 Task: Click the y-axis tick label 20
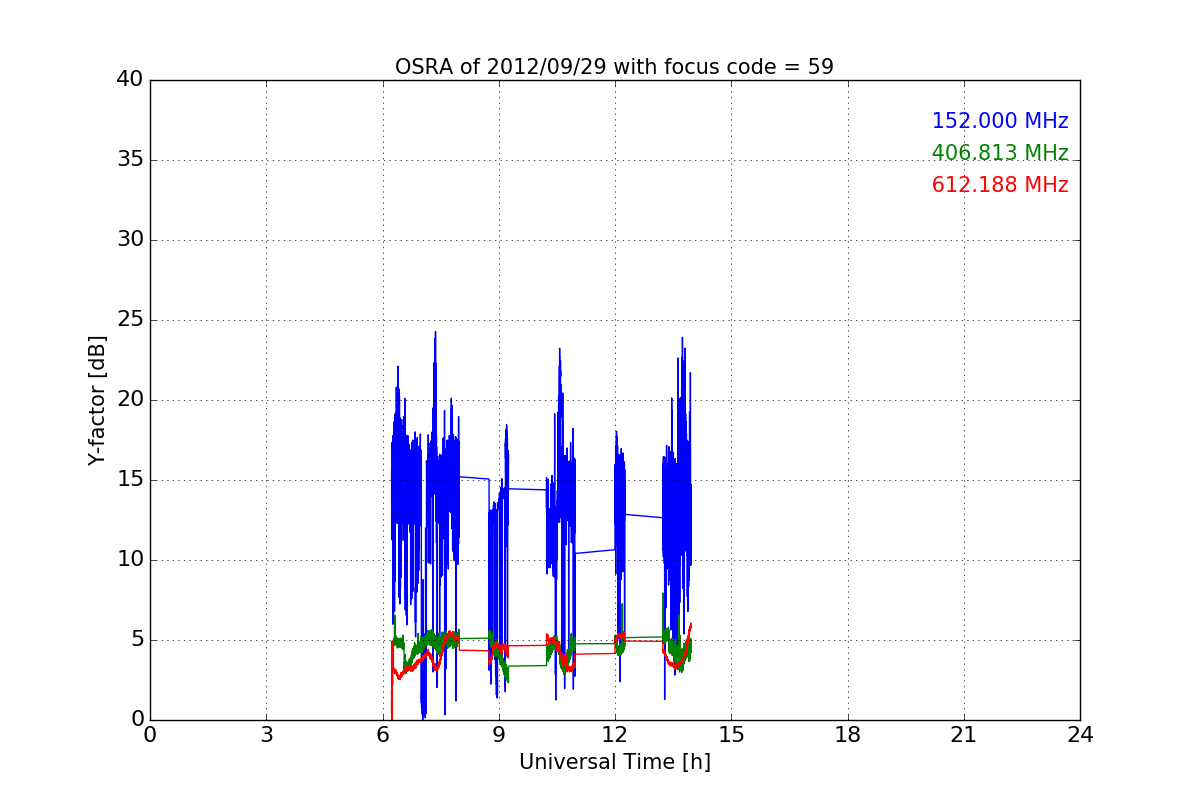coord(130,400)
